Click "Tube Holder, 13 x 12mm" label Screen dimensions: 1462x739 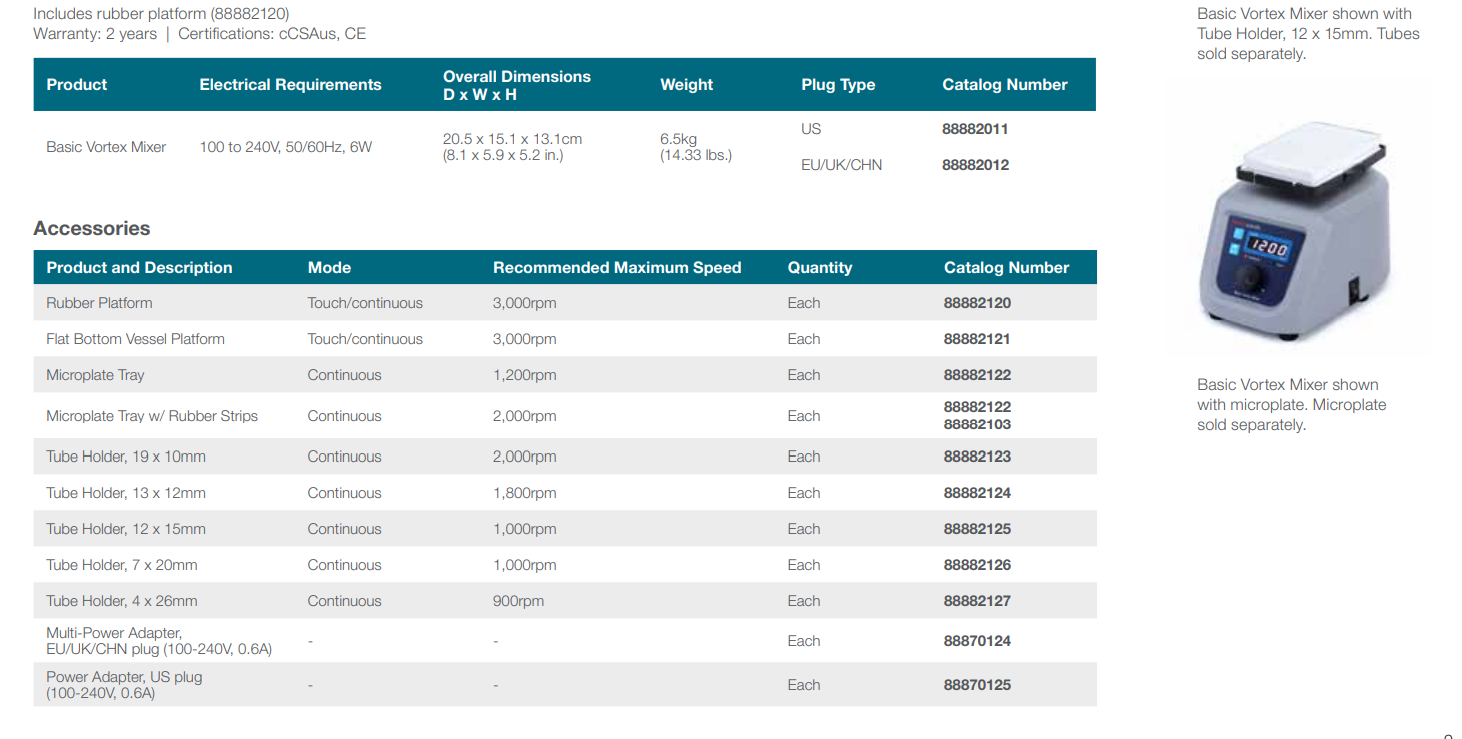pyautogui.click(x=126, y=493)
